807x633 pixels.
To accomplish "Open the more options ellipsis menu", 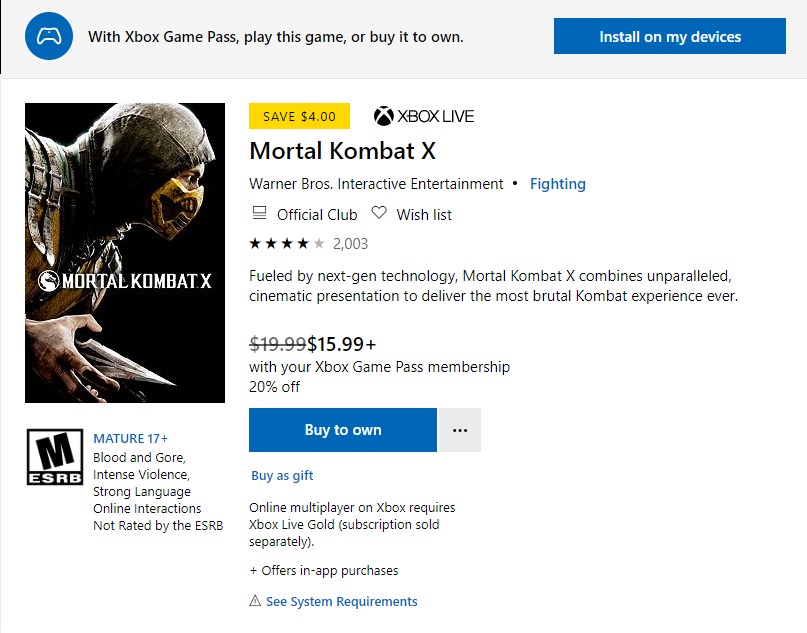I will [x=460, y=430].
